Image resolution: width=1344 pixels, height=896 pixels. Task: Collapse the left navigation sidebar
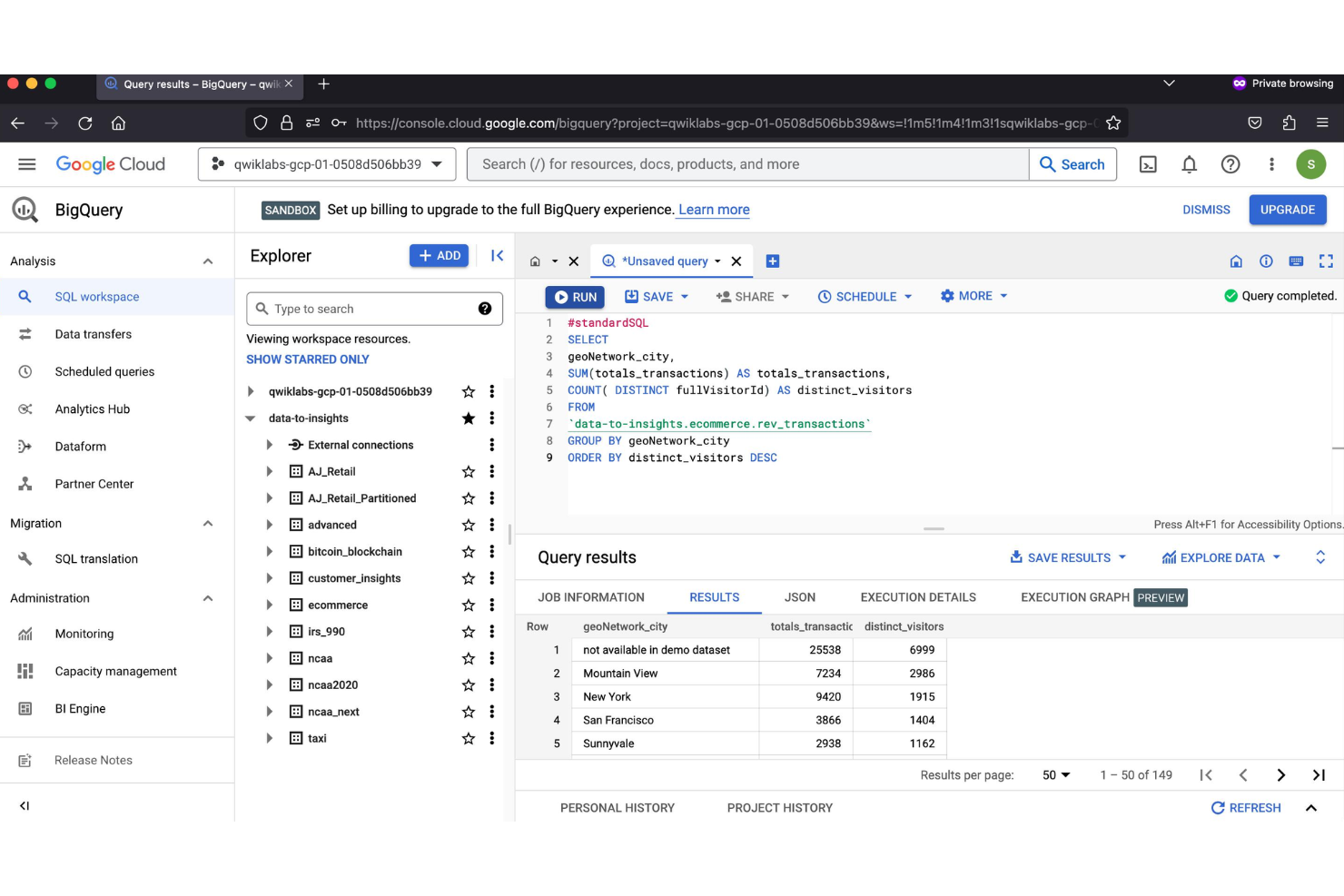[25, 806]
